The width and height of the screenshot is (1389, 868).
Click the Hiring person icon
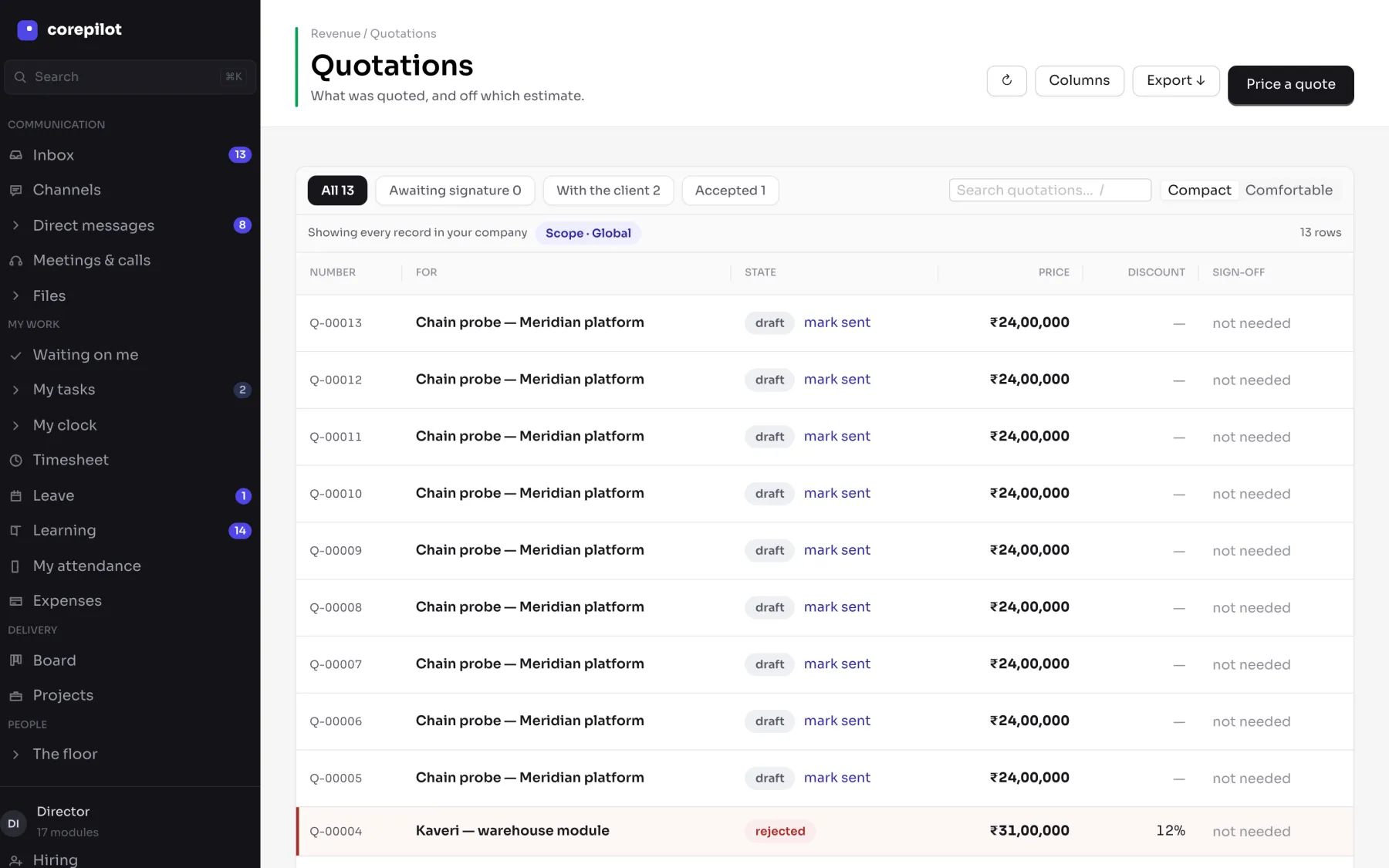point(15,860)
